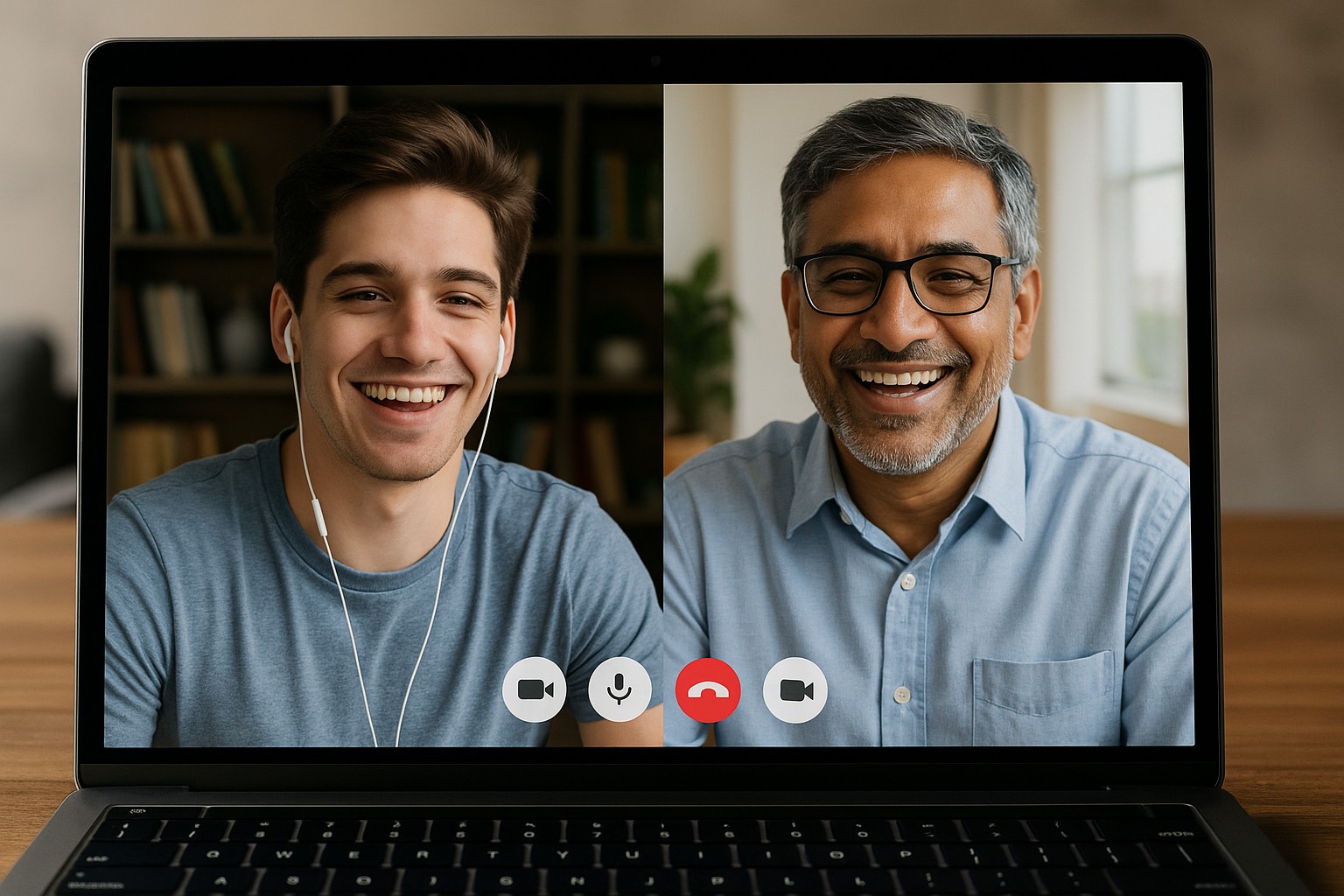This screenshot has width=1344, height=896.
Task: Toggle the camera button next to hang-up
Action: click(794, 689)
